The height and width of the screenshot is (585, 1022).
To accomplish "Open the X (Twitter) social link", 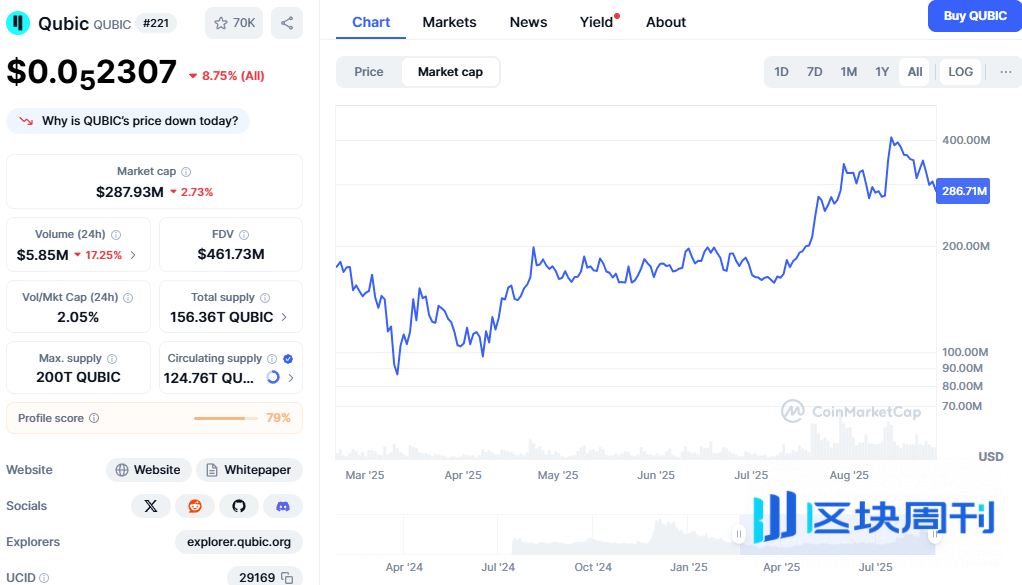I will point(151,506).
